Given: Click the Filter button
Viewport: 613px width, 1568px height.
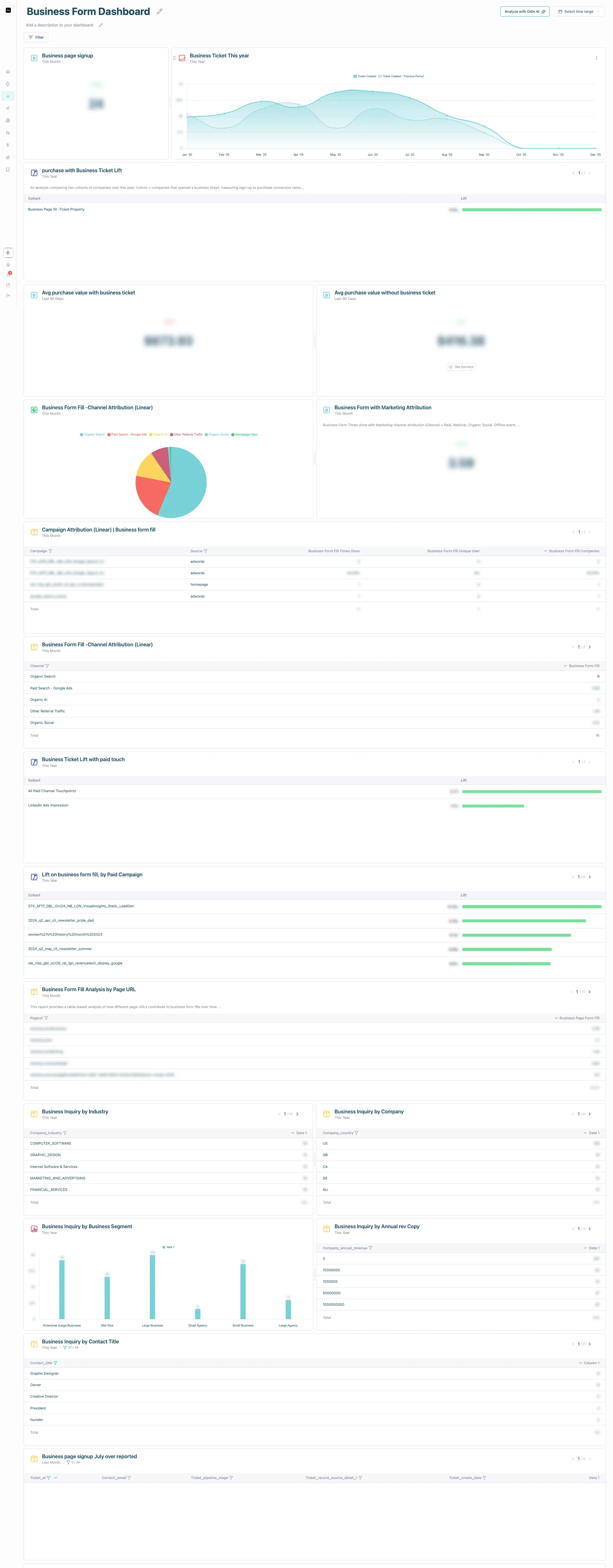Looking at the screenshot, I should 36,37.
